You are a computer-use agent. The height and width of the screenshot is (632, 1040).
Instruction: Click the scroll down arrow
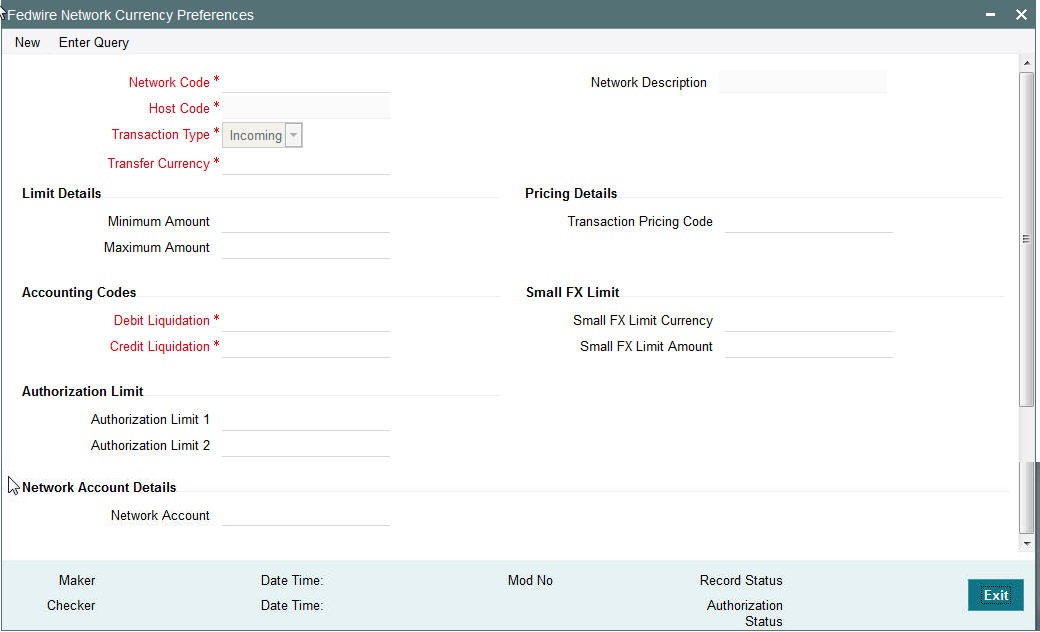1027,544
